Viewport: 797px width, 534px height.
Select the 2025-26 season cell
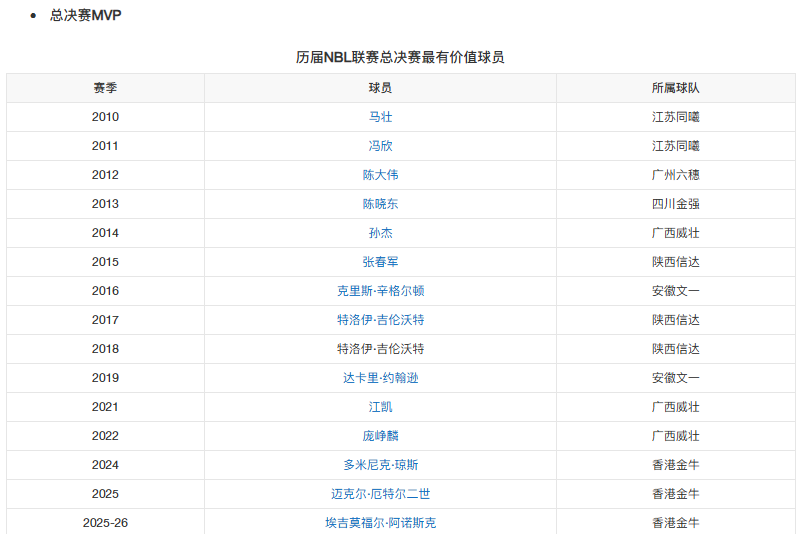pos(105,522)
